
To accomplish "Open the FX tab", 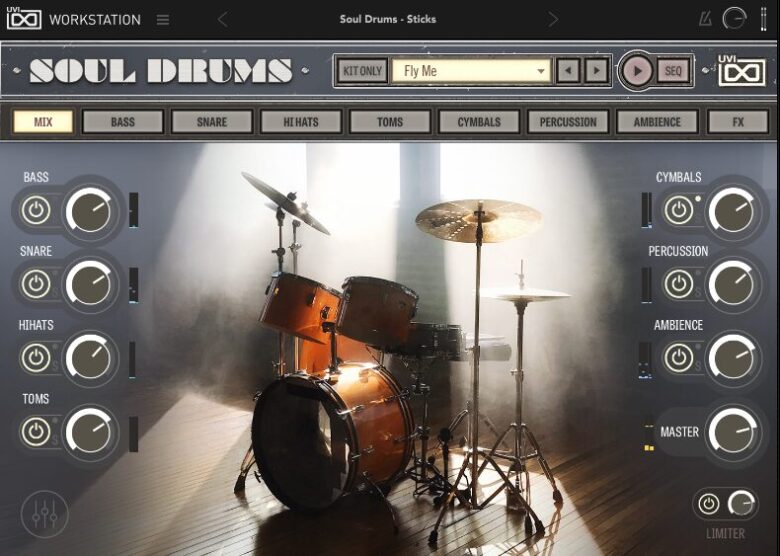I will click(x=738, y=122).
